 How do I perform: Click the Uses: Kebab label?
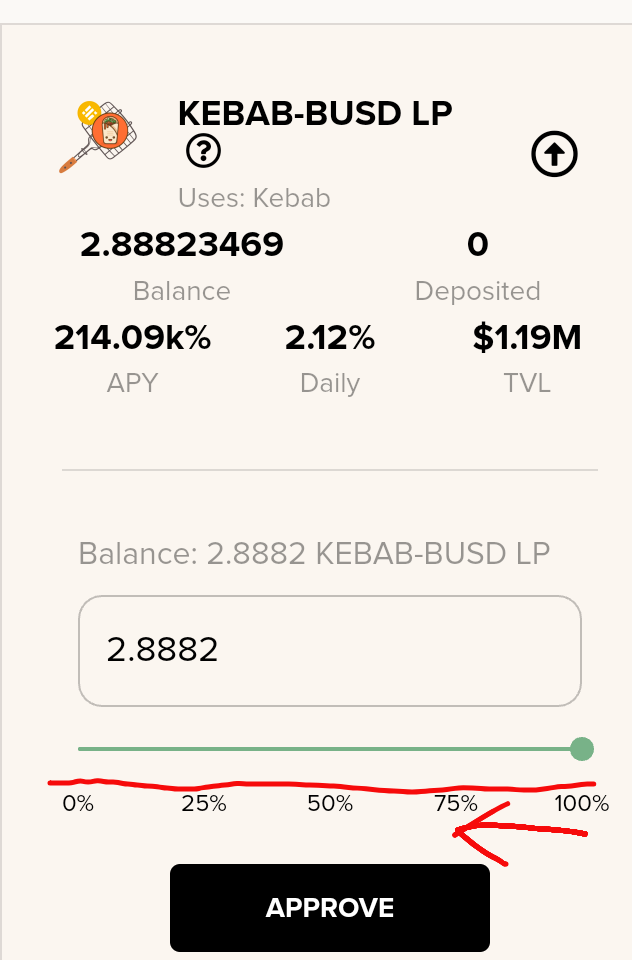click(254, 198)
